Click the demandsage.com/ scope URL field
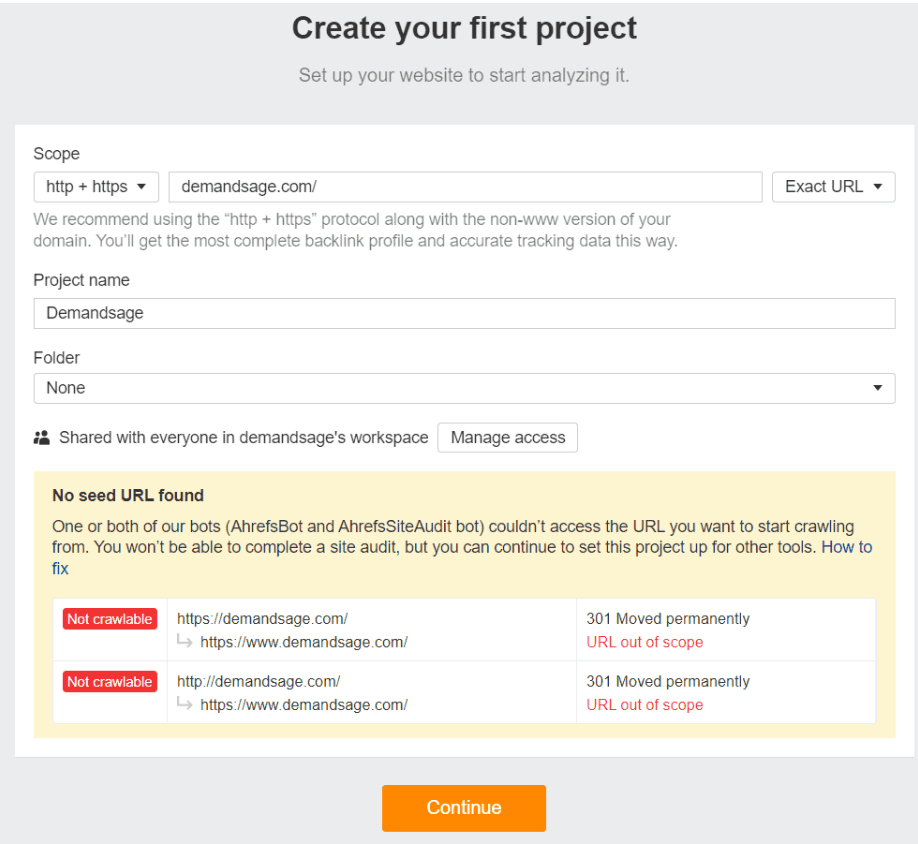Image resolution: width=918 pixels, height=844 pixels. coord(465,187)
